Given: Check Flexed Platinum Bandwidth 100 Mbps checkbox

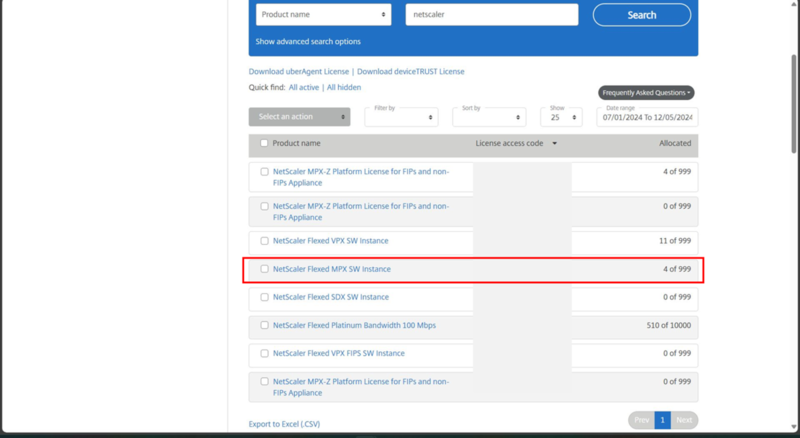Looking at the screenshot, I should pyautogui.click(x=264, y=325).
